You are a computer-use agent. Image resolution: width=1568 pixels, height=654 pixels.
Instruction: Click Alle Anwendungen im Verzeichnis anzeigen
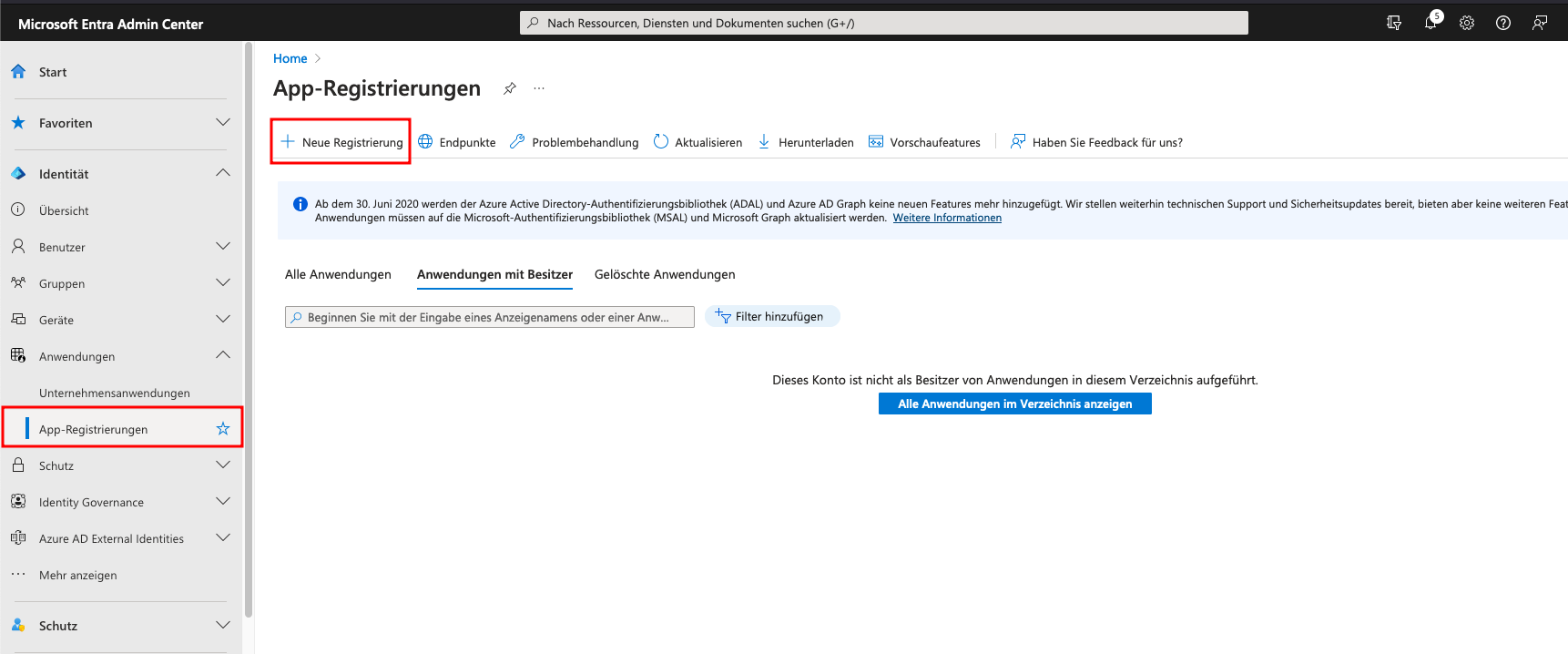pyautogui.click(x=1015, y=404)
